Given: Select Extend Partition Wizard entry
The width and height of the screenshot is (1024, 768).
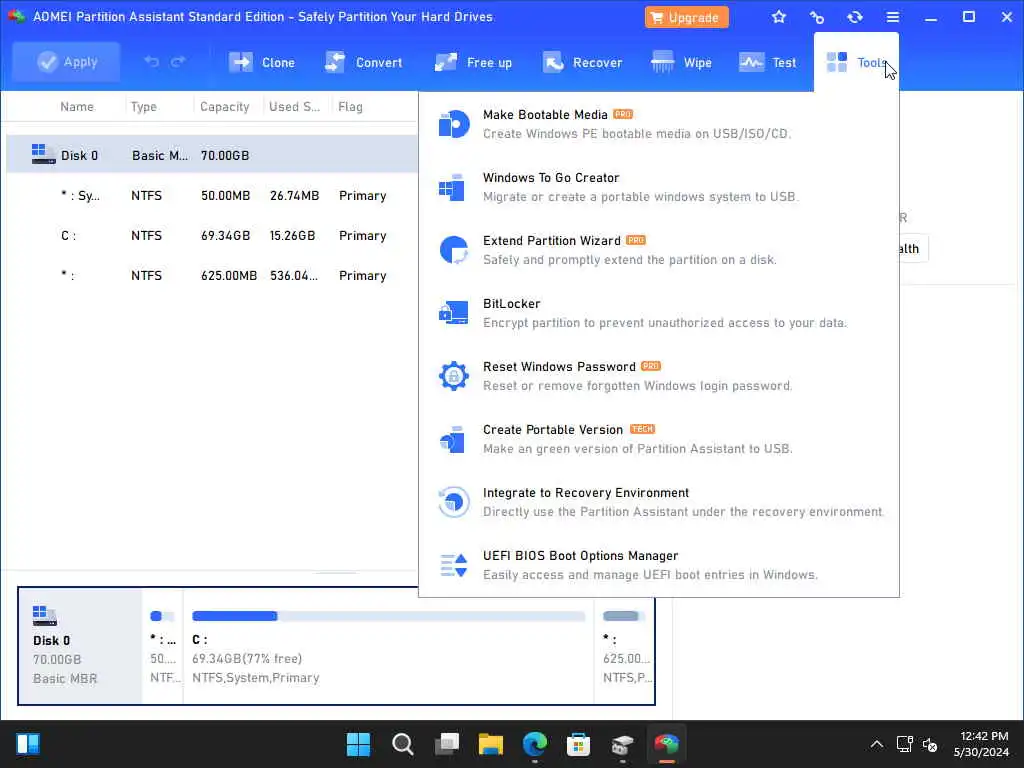Looking at the screenshot, I should pyautogui.click(x=658, y=250).
